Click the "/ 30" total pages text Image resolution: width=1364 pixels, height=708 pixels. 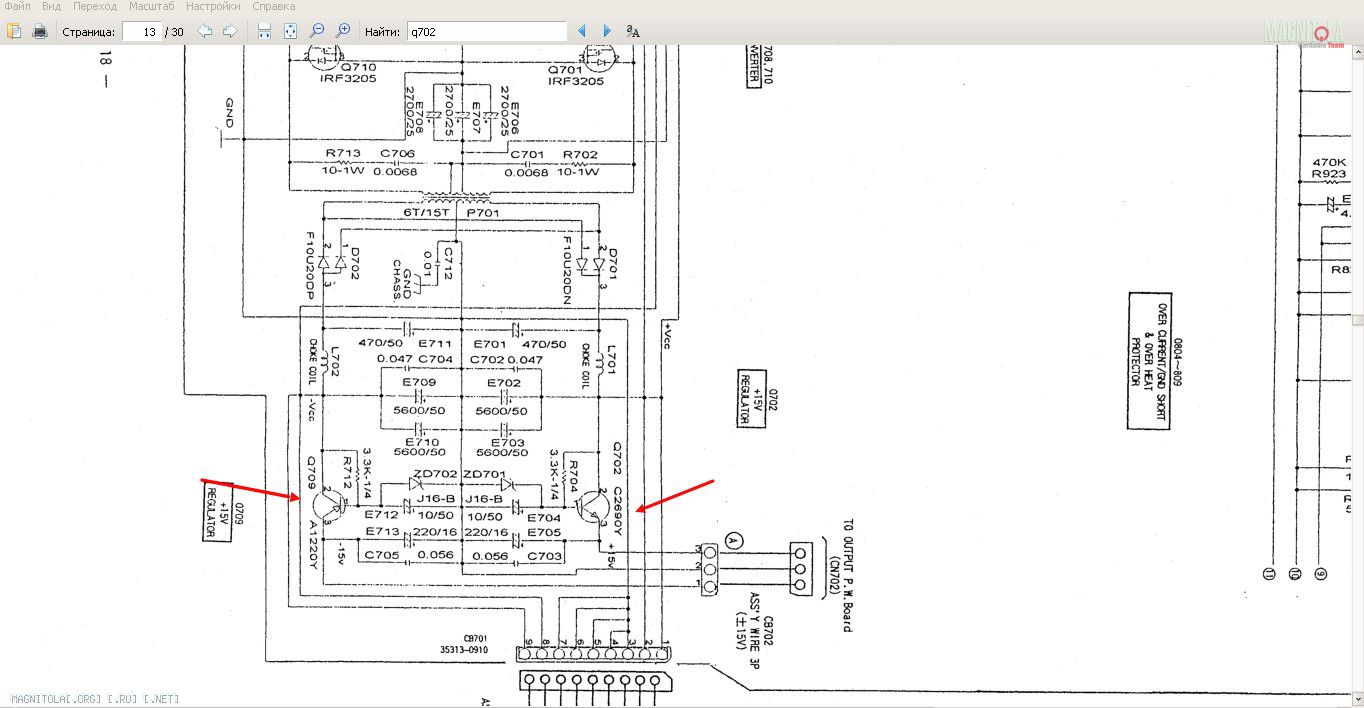(x=174, y=32)
